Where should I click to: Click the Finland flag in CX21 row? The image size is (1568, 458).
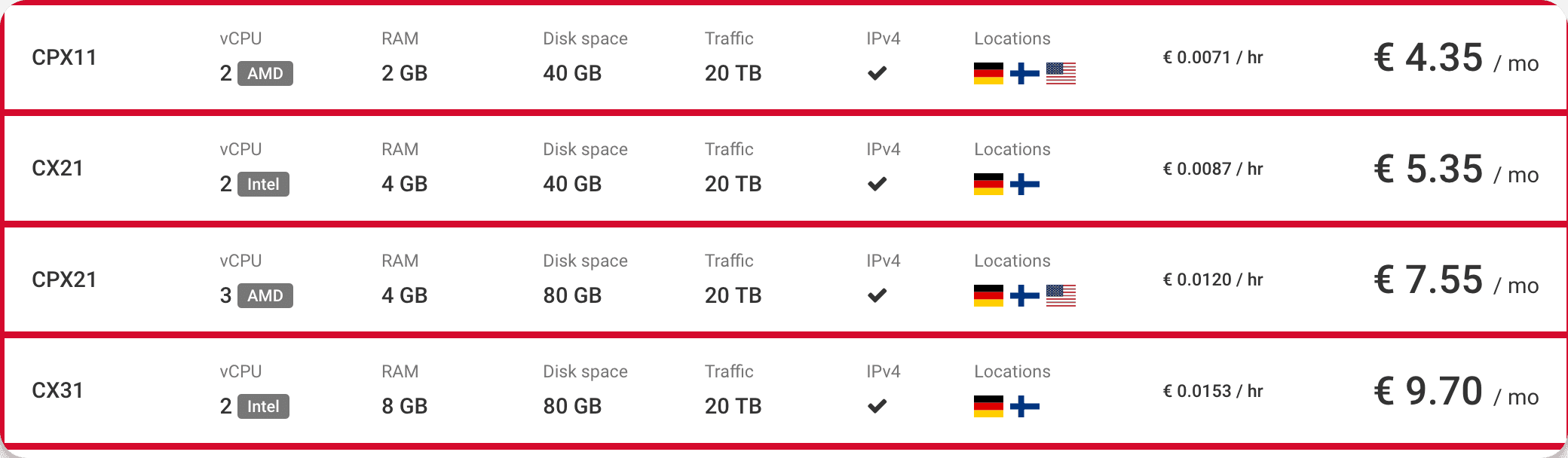point(1024,184)
